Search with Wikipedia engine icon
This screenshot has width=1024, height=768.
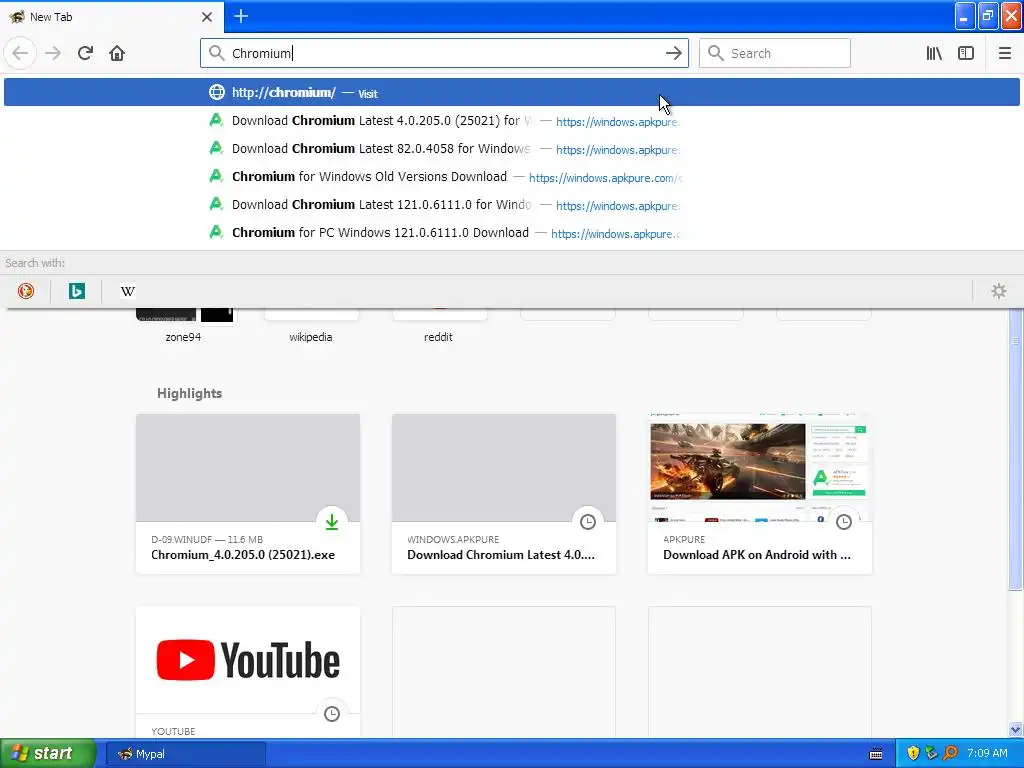coord(127,291)
